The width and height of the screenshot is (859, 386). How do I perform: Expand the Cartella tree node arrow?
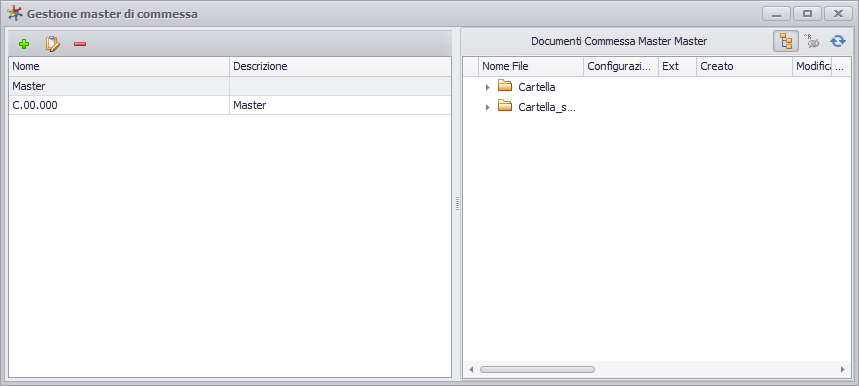point(488,87)
